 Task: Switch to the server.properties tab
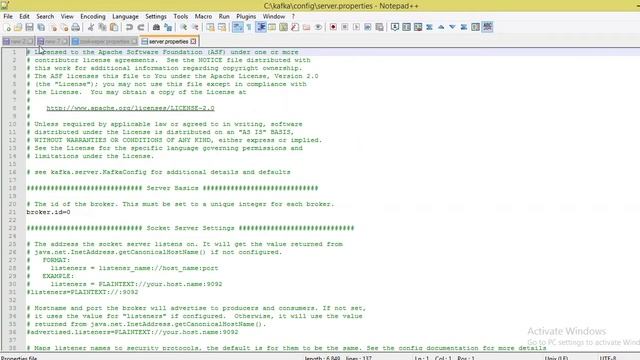tap(168, 42)
